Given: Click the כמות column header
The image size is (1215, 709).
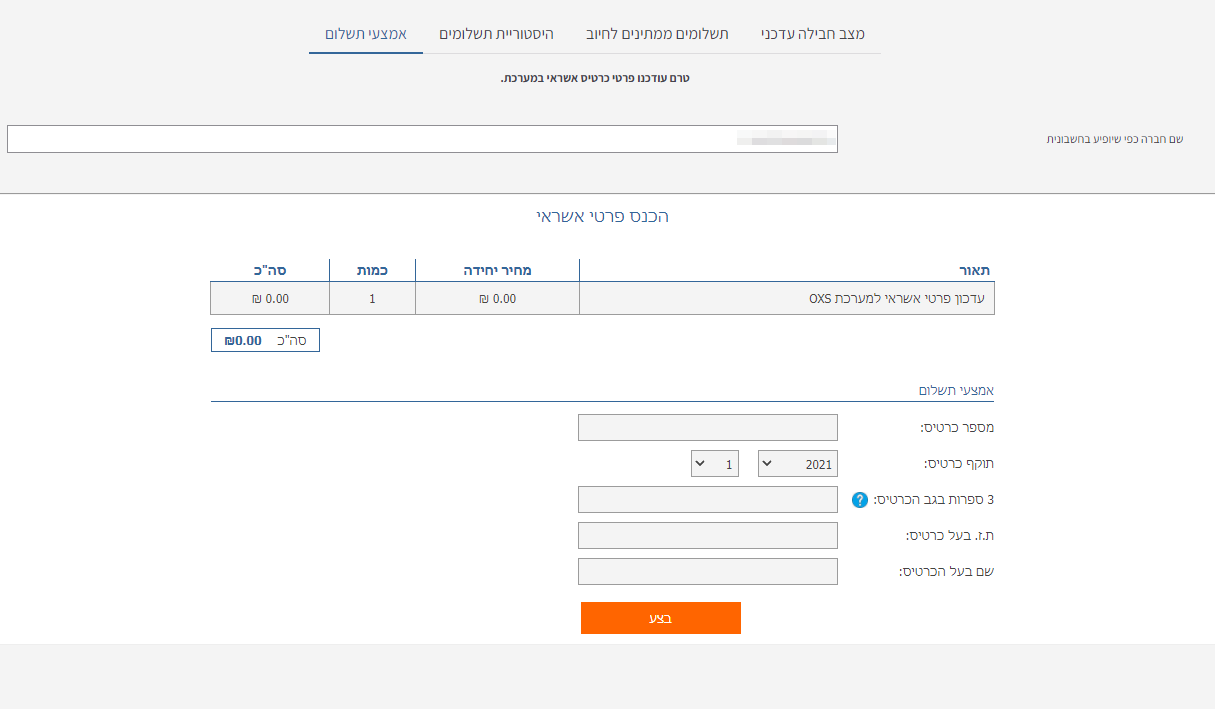Looking at the screenshot, I should pos(372,270).
